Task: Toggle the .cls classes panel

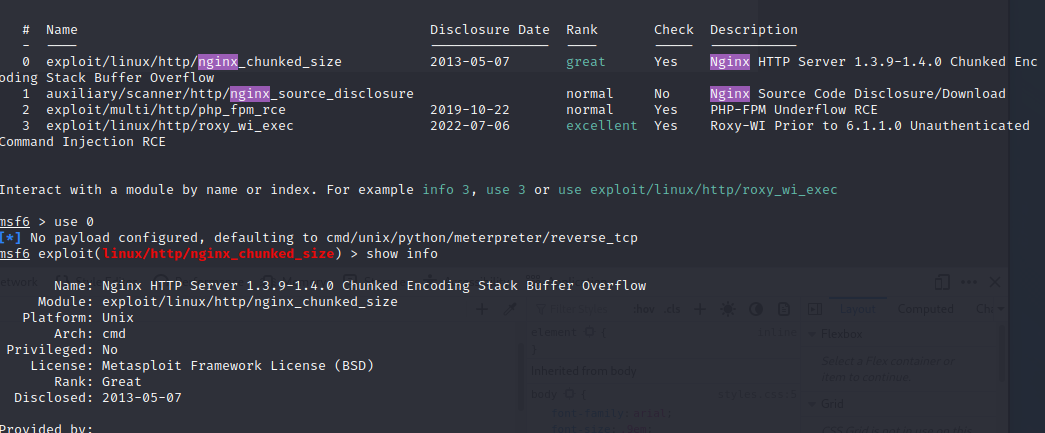Action: pos(672,309)
